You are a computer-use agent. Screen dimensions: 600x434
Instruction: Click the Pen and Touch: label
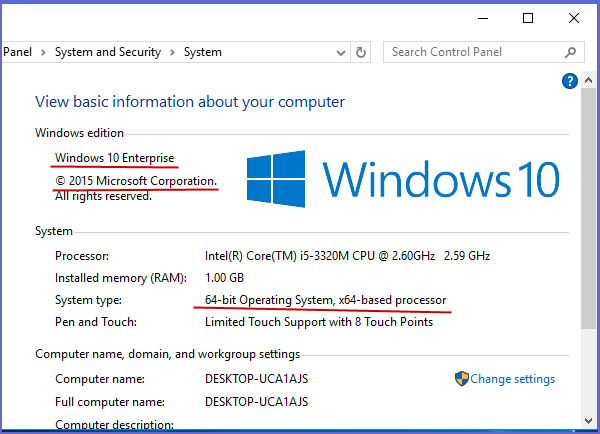[x=96, y=322]
